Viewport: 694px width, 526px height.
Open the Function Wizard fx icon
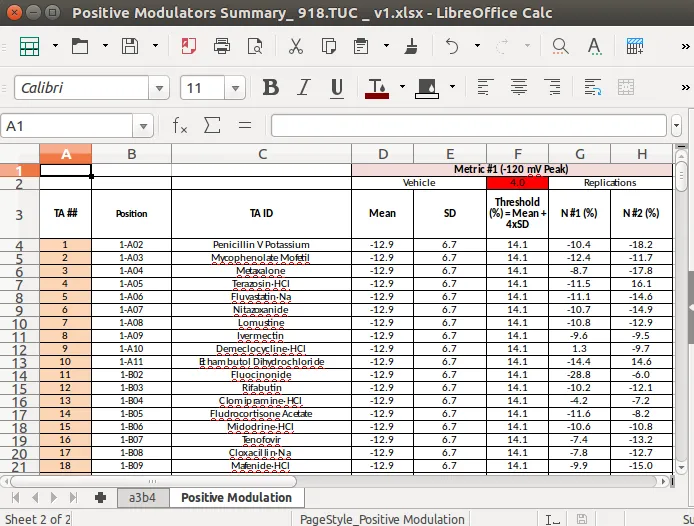(180, 126)
